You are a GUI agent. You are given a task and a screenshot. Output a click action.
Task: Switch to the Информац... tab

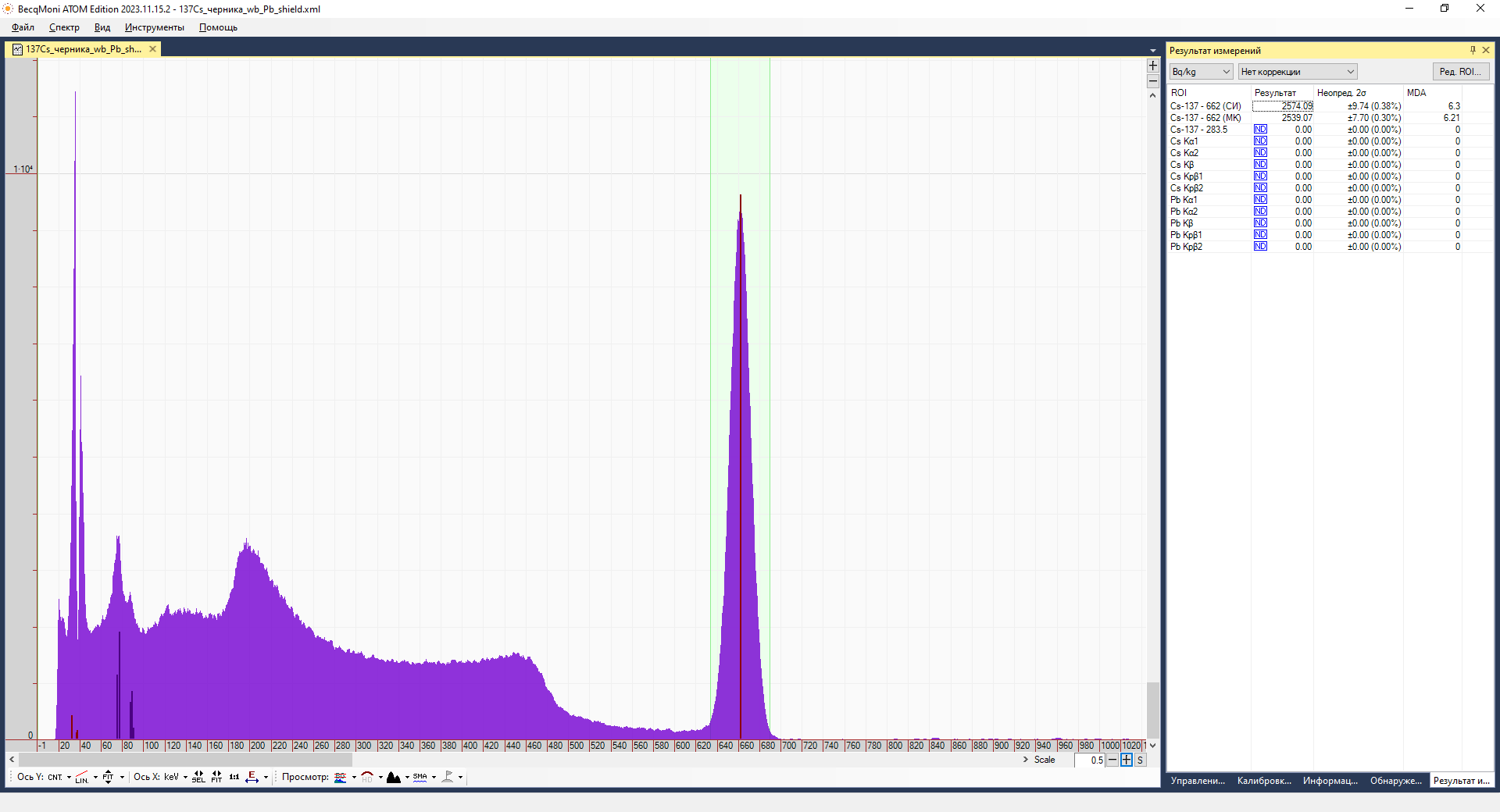(x=1330, y=781)
